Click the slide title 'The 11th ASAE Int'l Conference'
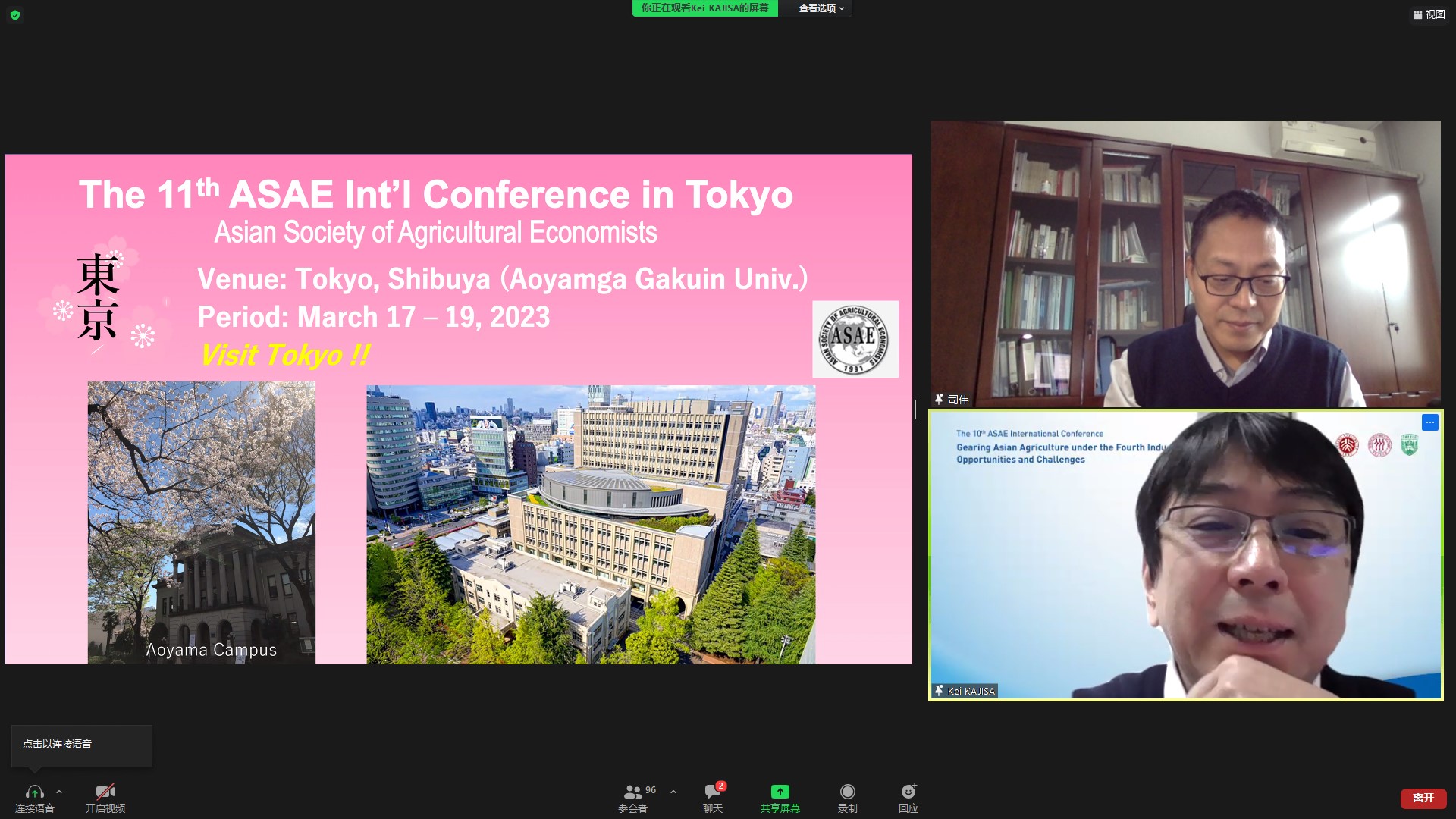 [x=436, y=194]
